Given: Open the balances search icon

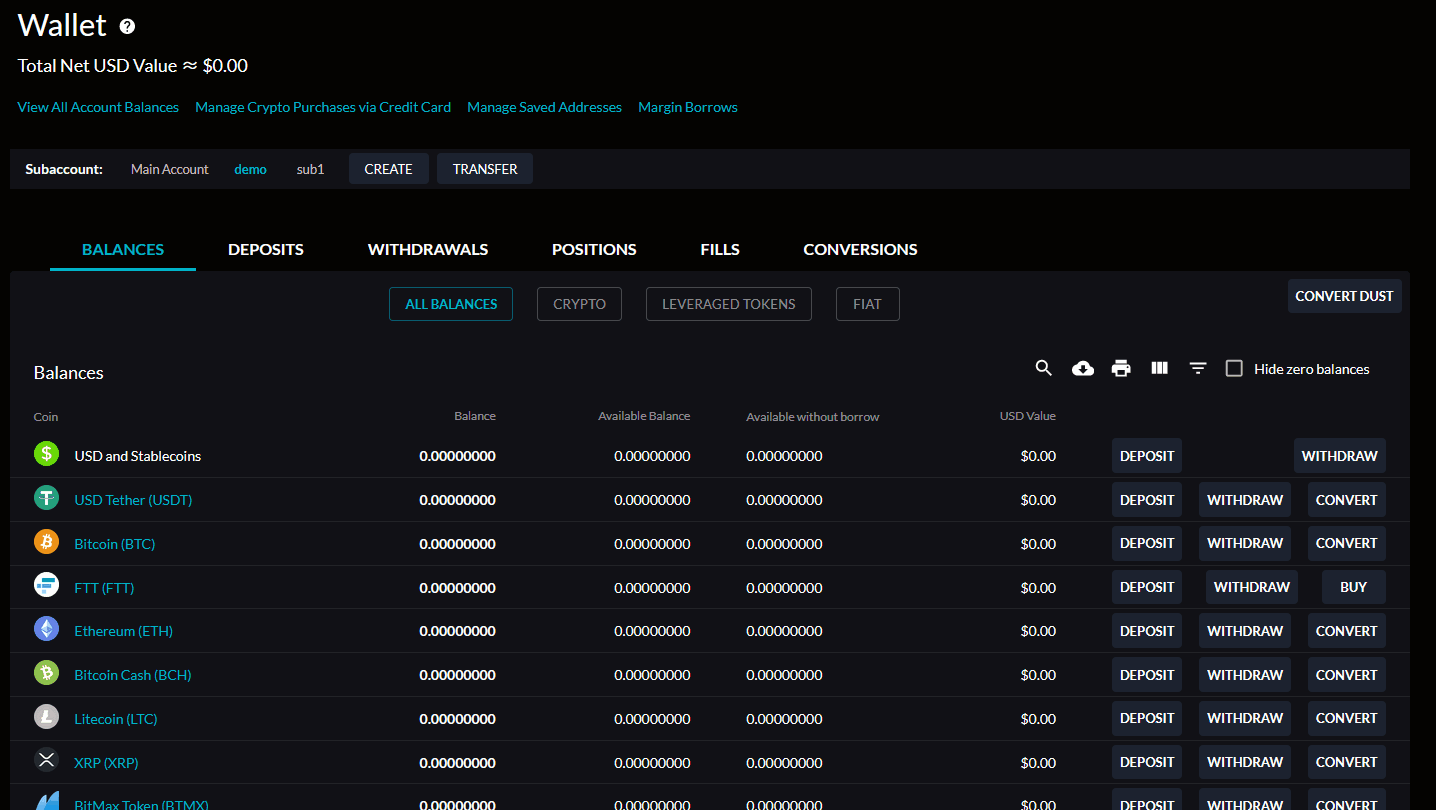Looking at the screenshot, I should click(x=1044, y=369).
